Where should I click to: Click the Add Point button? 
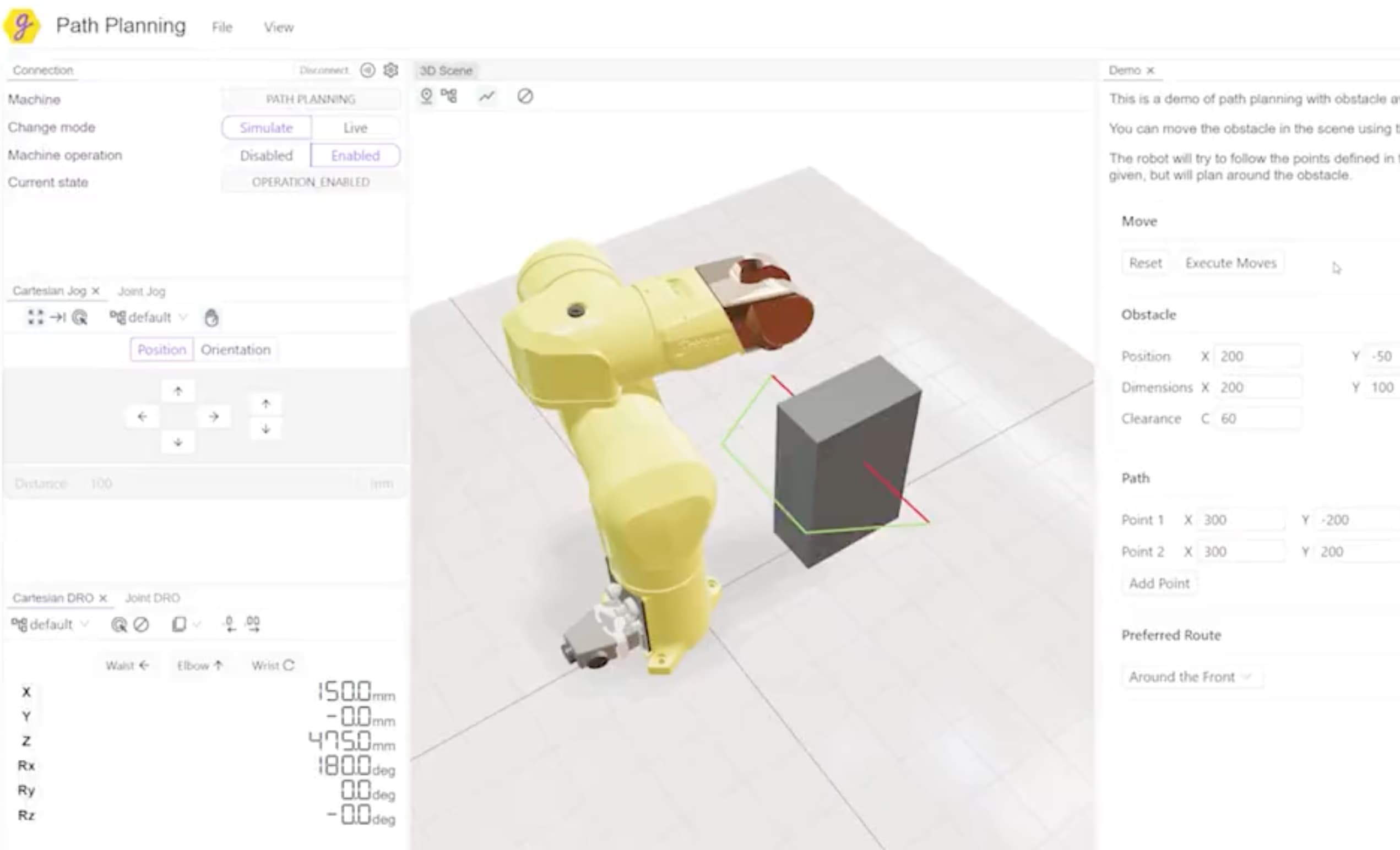[x=1159, y=583]
